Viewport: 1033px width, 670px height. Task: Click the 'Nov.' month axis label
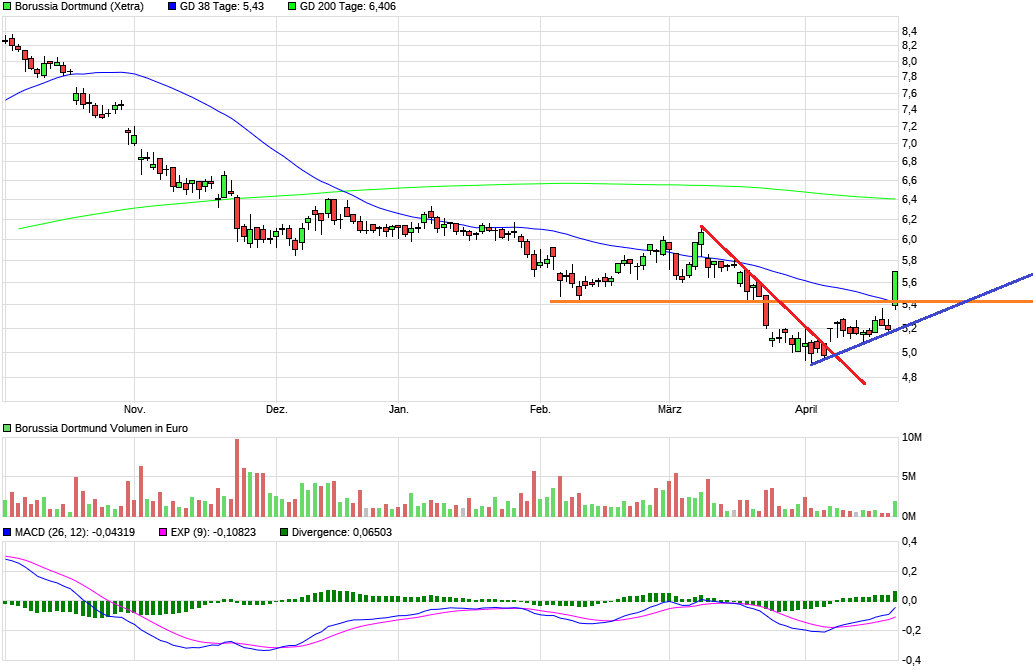pos(134,409)
